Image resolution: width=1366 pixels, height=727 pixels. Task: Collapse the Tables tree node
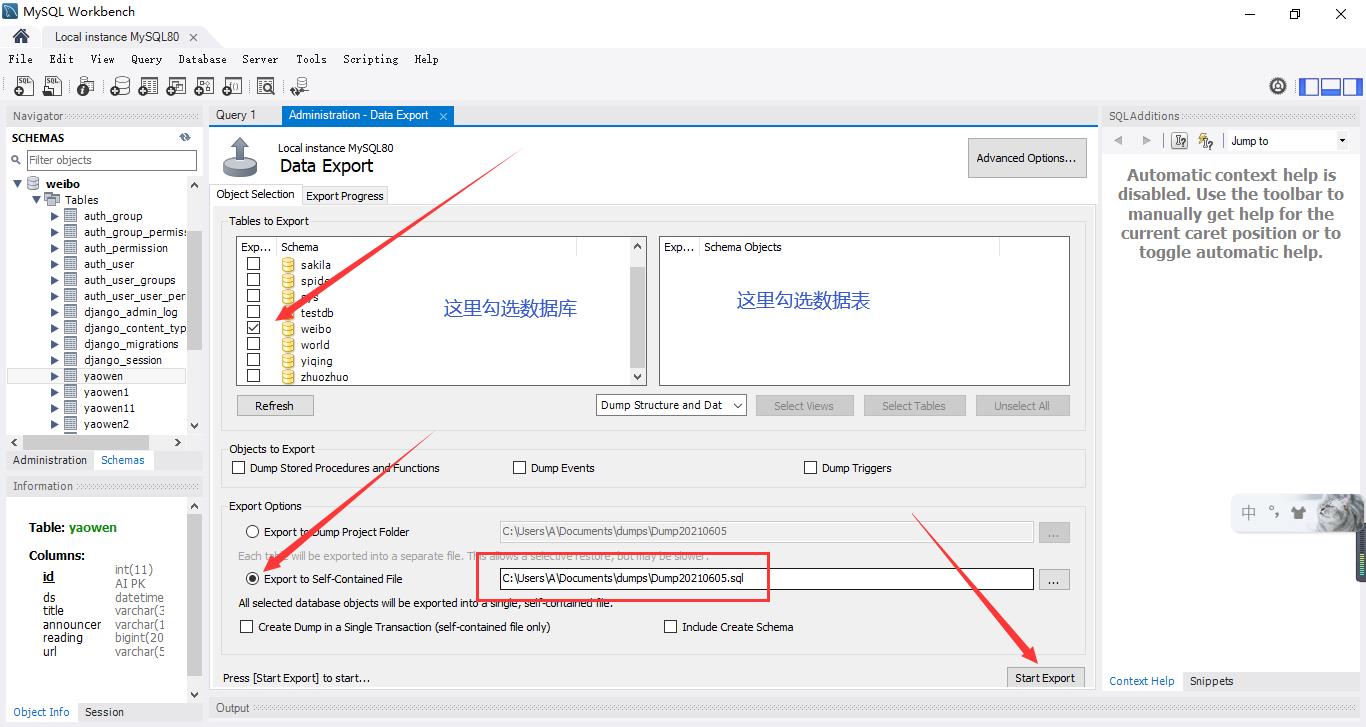36,200
